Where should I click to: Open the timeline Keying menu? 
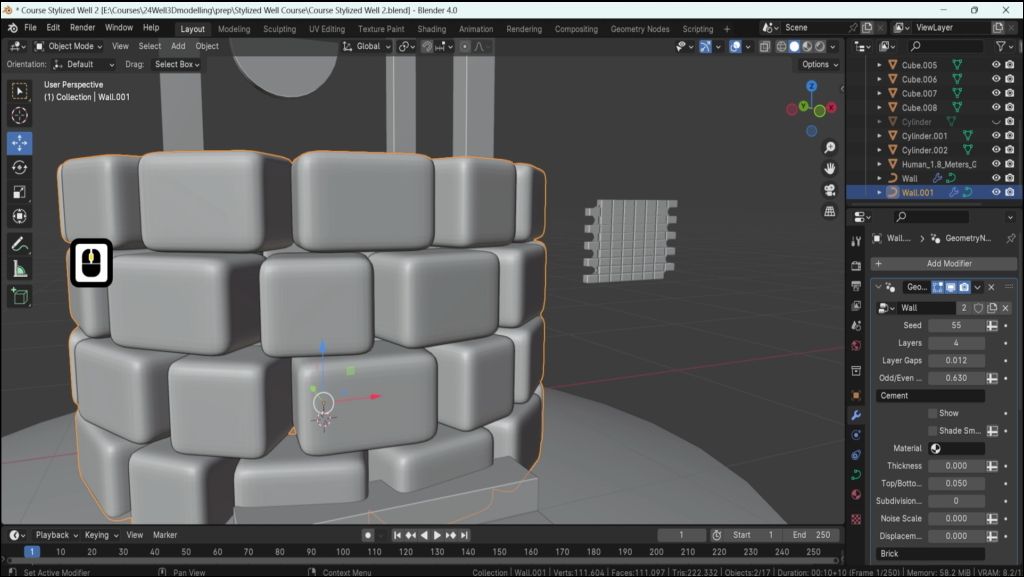click(x=101, y=535)
